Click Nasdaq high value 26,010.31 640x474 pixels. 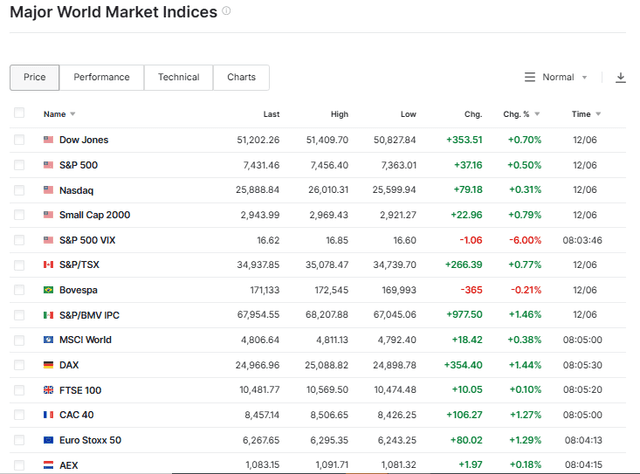coord(328,190)
